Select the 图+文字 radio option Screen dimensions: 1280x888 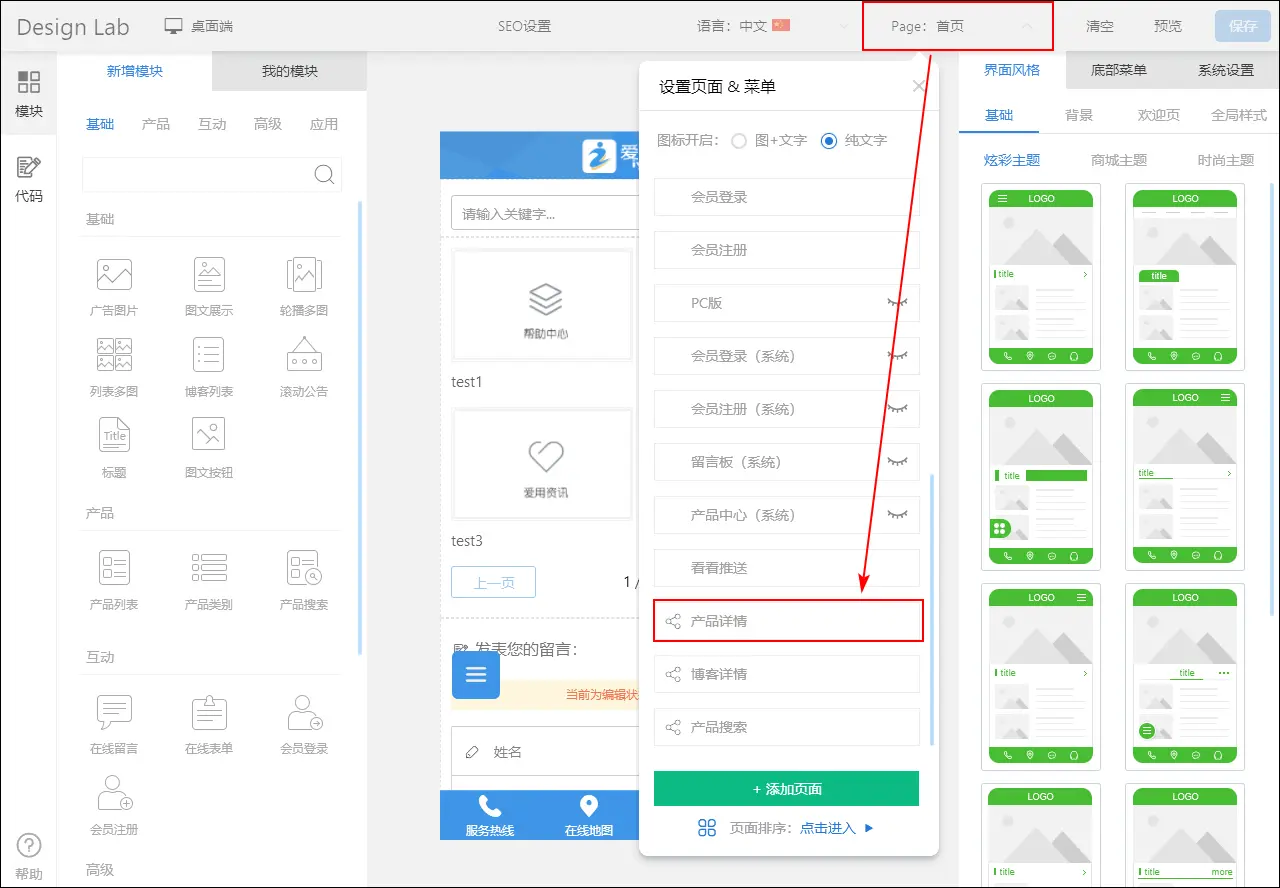739,141
